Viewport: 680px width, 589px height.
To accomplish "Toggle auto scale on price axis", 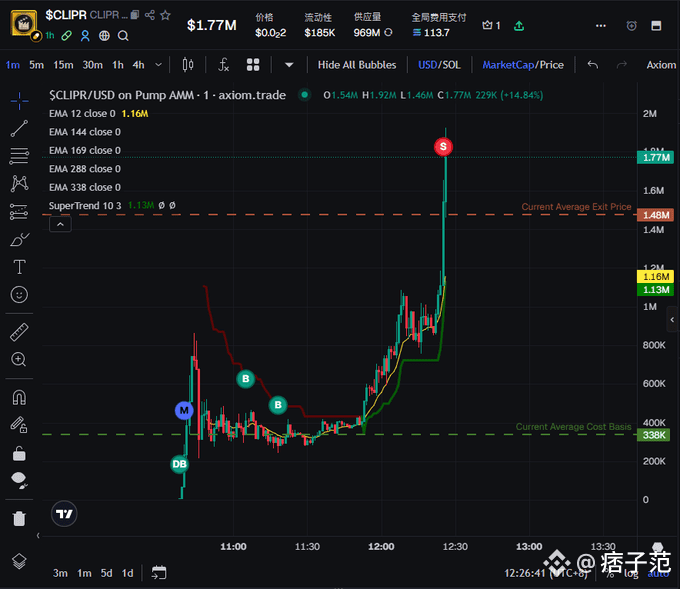I will point(658,573).
